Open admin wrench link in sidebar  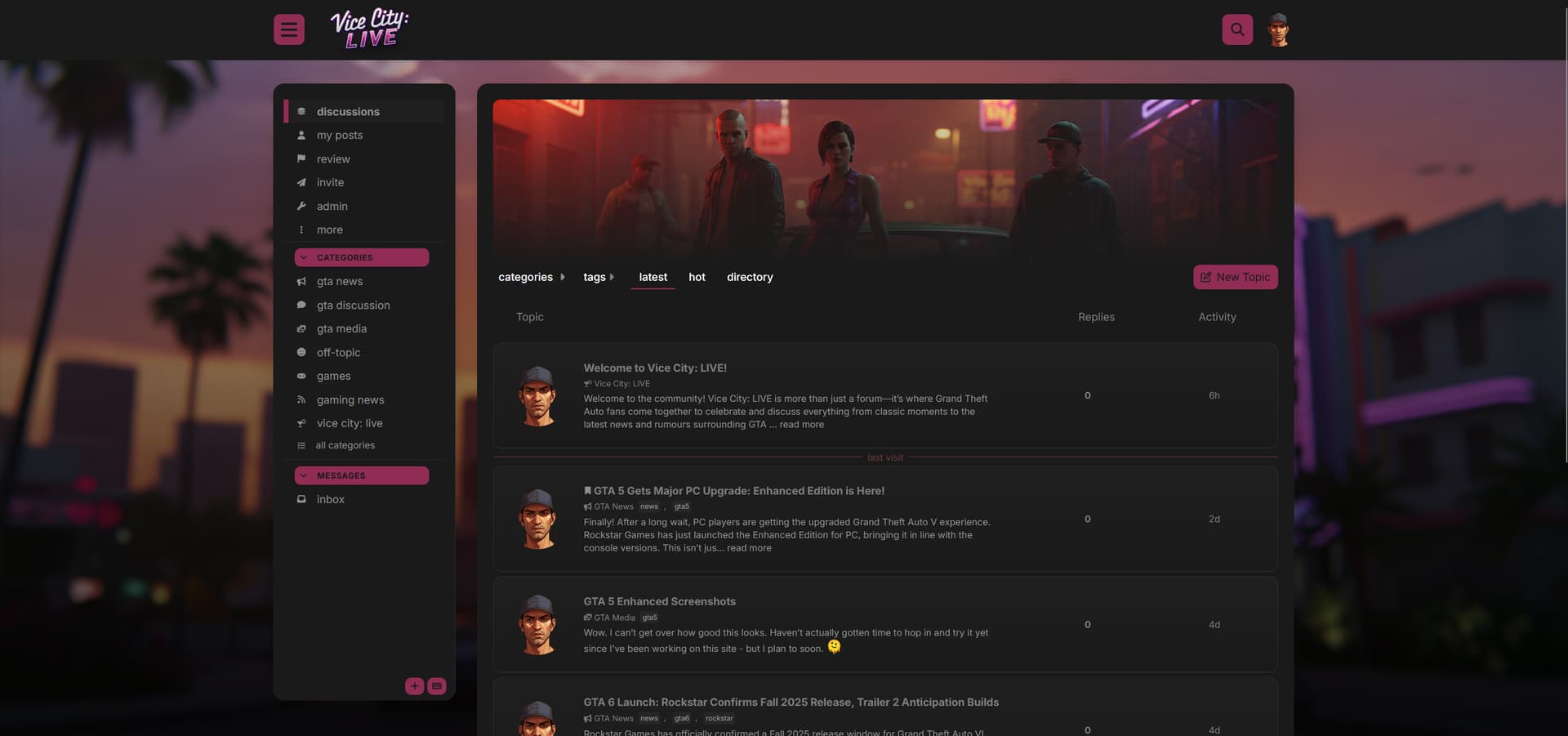pos(332,206)
